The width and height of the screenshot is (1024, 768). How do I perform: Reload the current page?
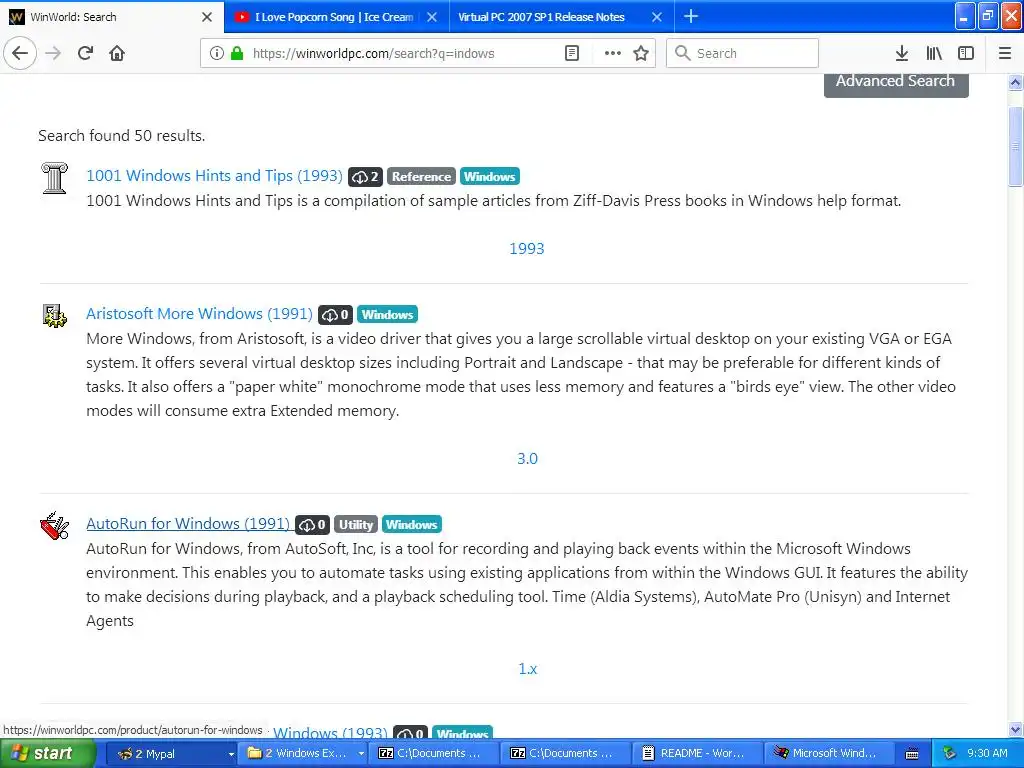point(85,53)
